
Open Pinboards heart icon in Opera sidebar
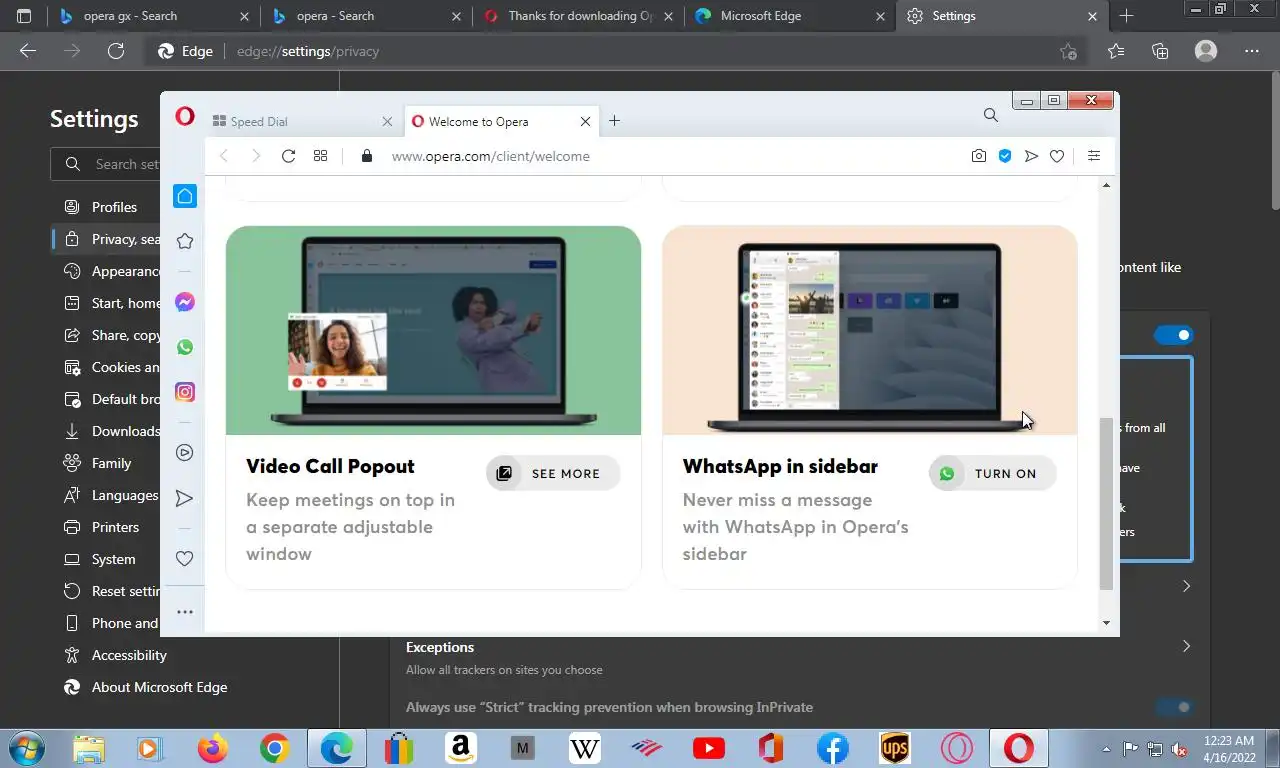tap(185, 559)
